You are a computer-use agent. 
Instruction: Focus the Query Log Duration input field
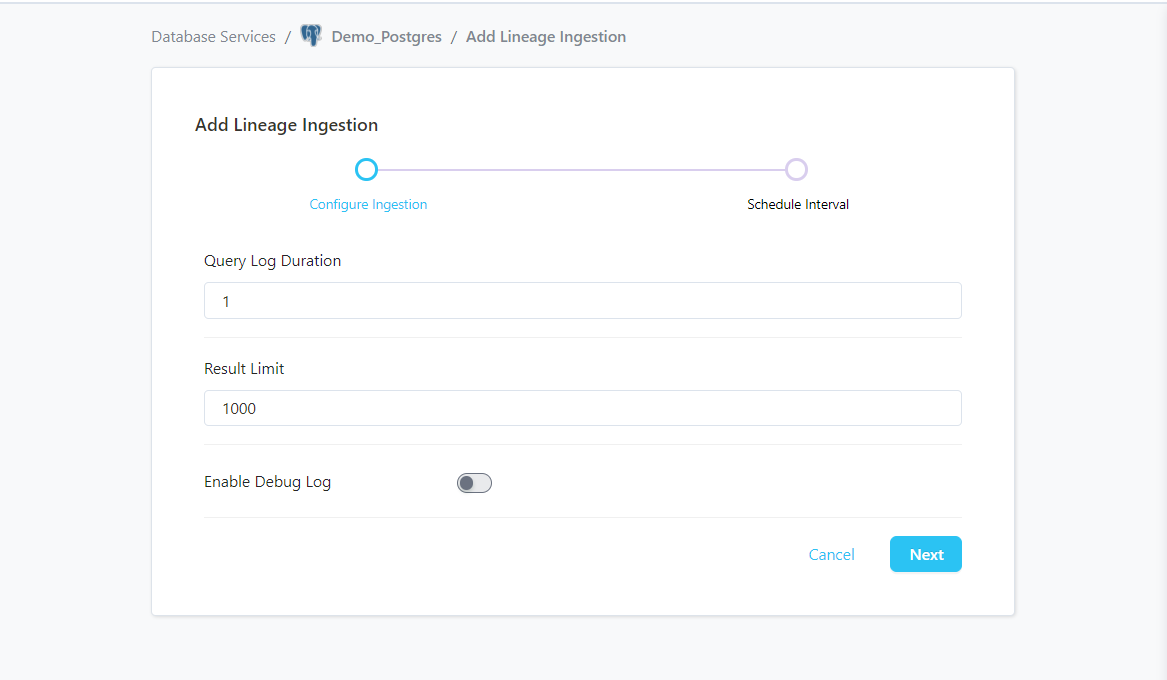582,301
